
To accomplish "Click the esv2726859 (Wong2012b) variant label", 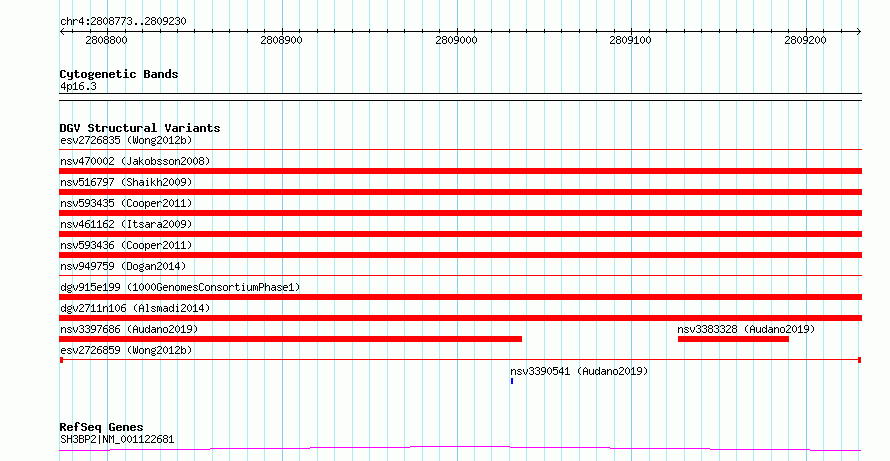I will tap(126, 350).
